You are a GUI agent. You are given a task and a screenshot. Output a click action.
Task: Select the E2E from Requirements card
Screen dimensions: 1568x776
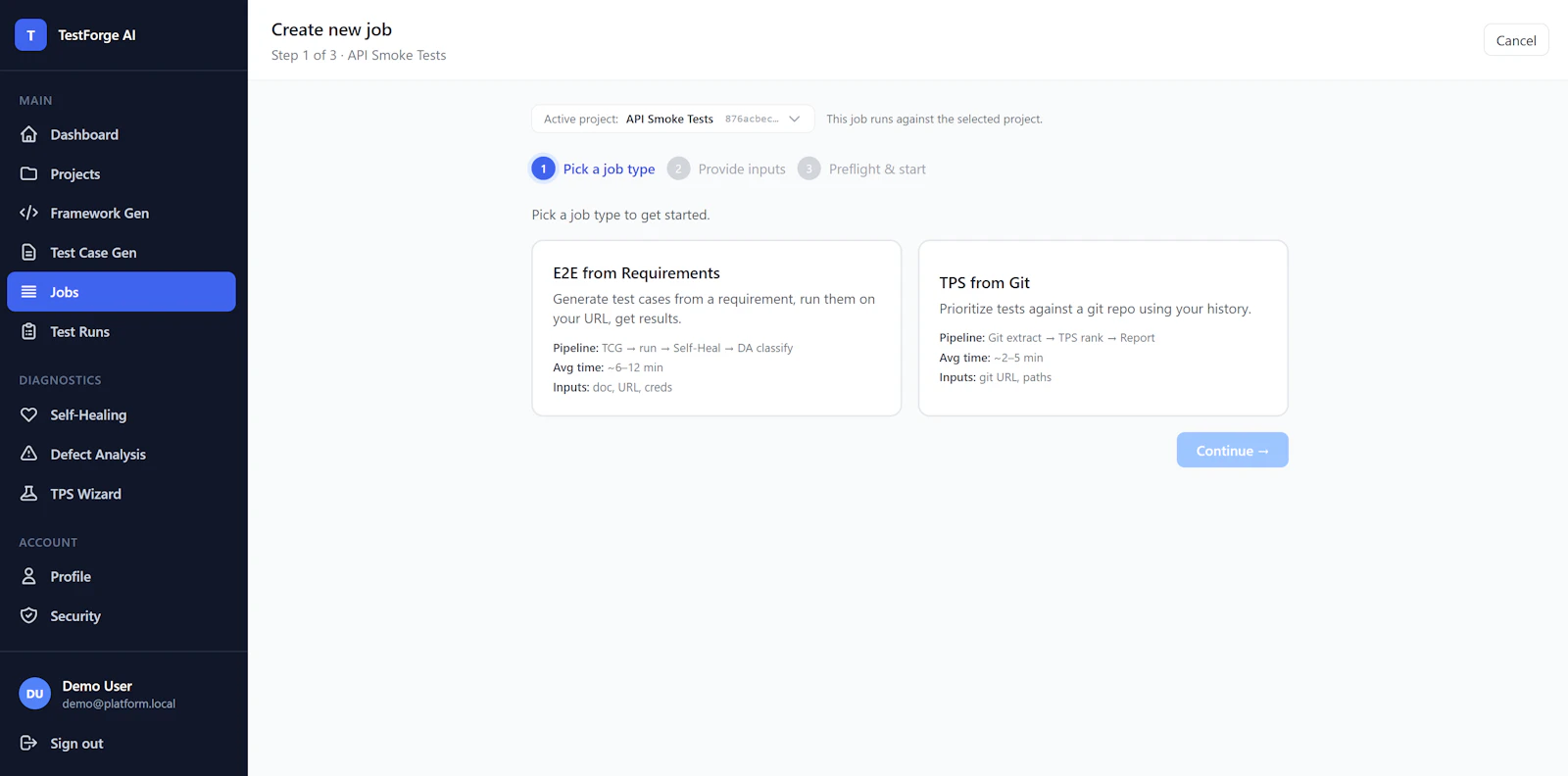716,328
